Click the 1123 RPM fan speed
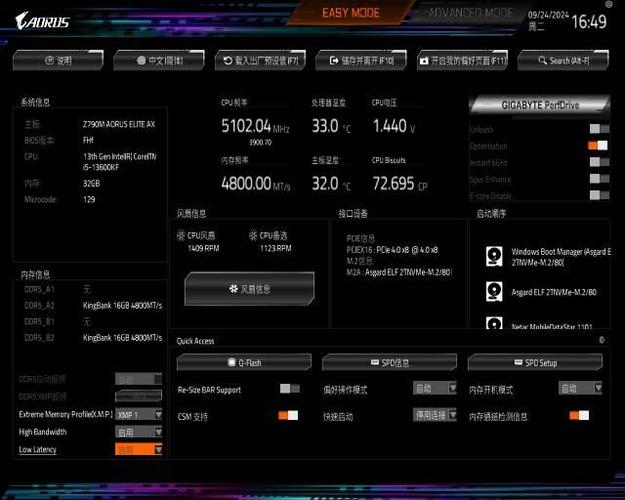 (x=275, y=248)
